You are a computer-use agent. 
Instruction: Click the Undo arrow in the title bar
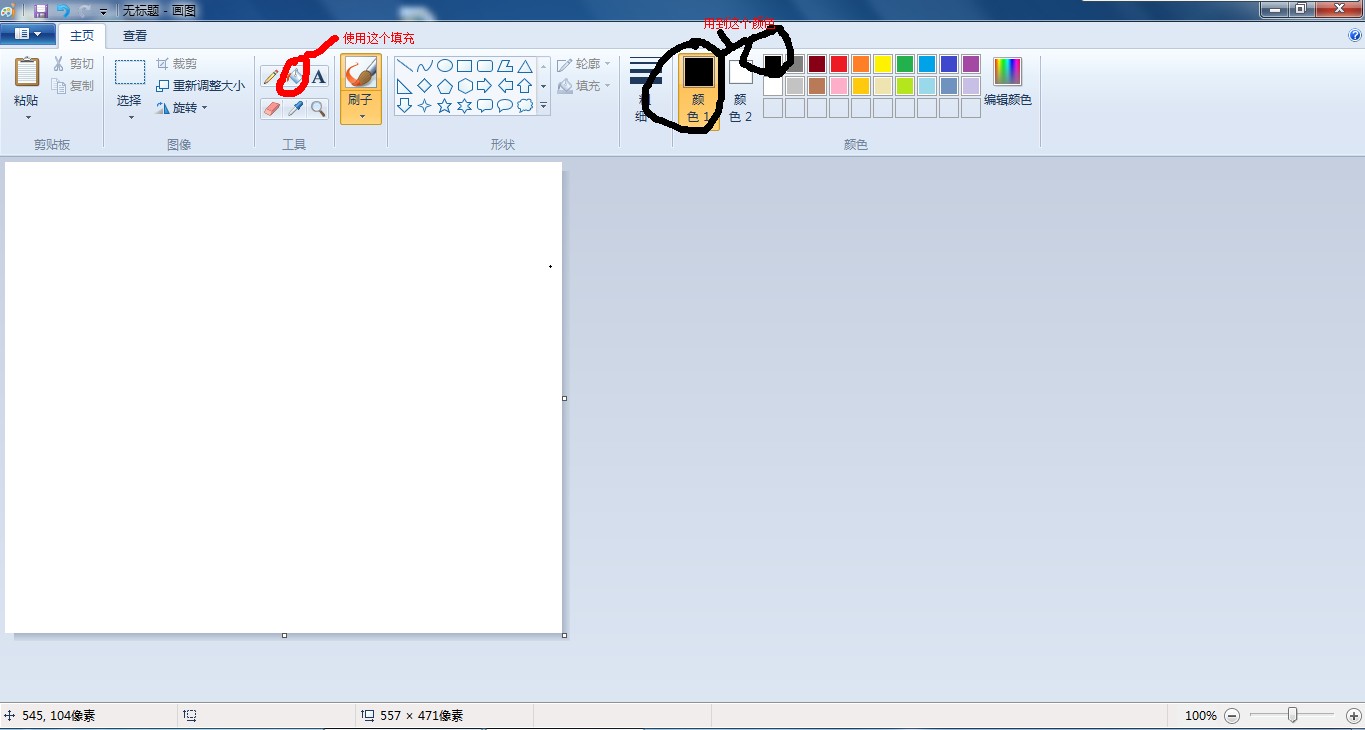(x=63, y=10)
